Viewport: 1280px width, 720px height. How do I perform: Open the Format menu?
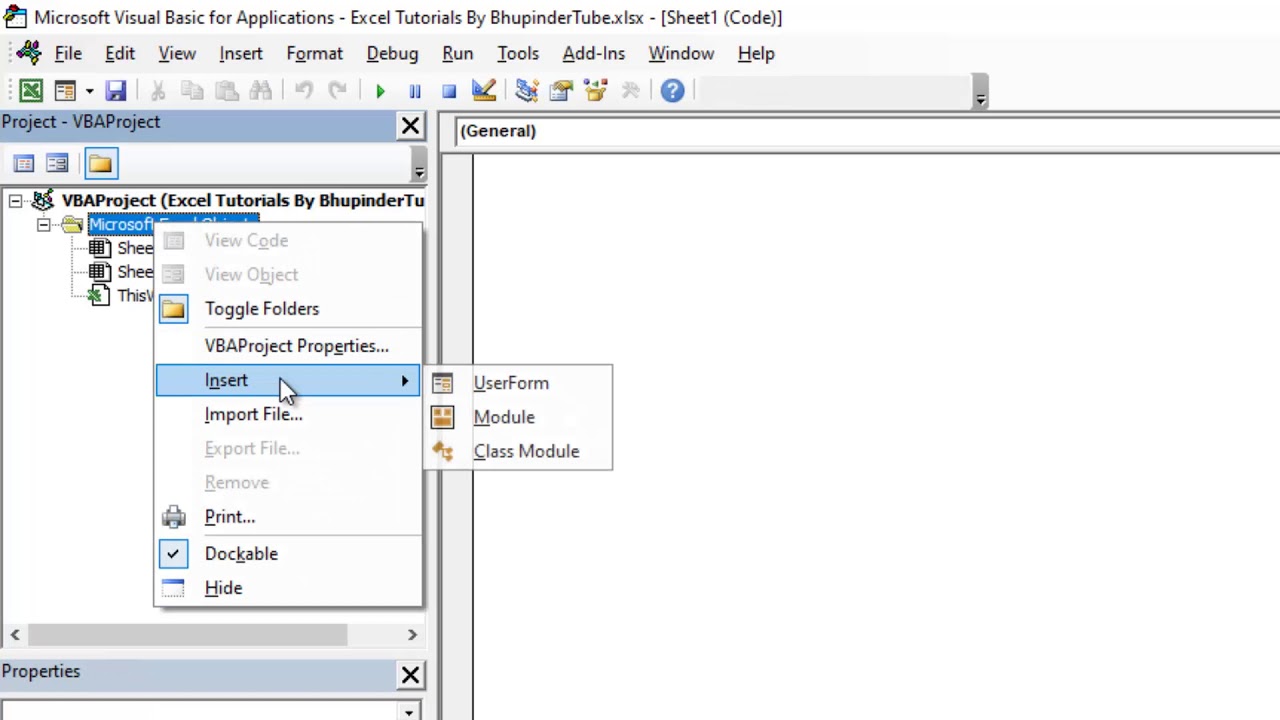pos(314,54)
